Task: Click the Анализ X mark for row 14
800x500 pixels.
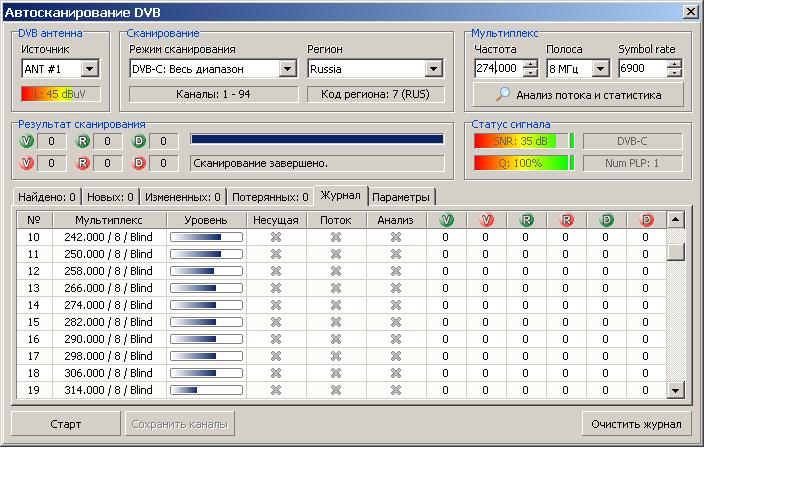Action: pos(396,305)
